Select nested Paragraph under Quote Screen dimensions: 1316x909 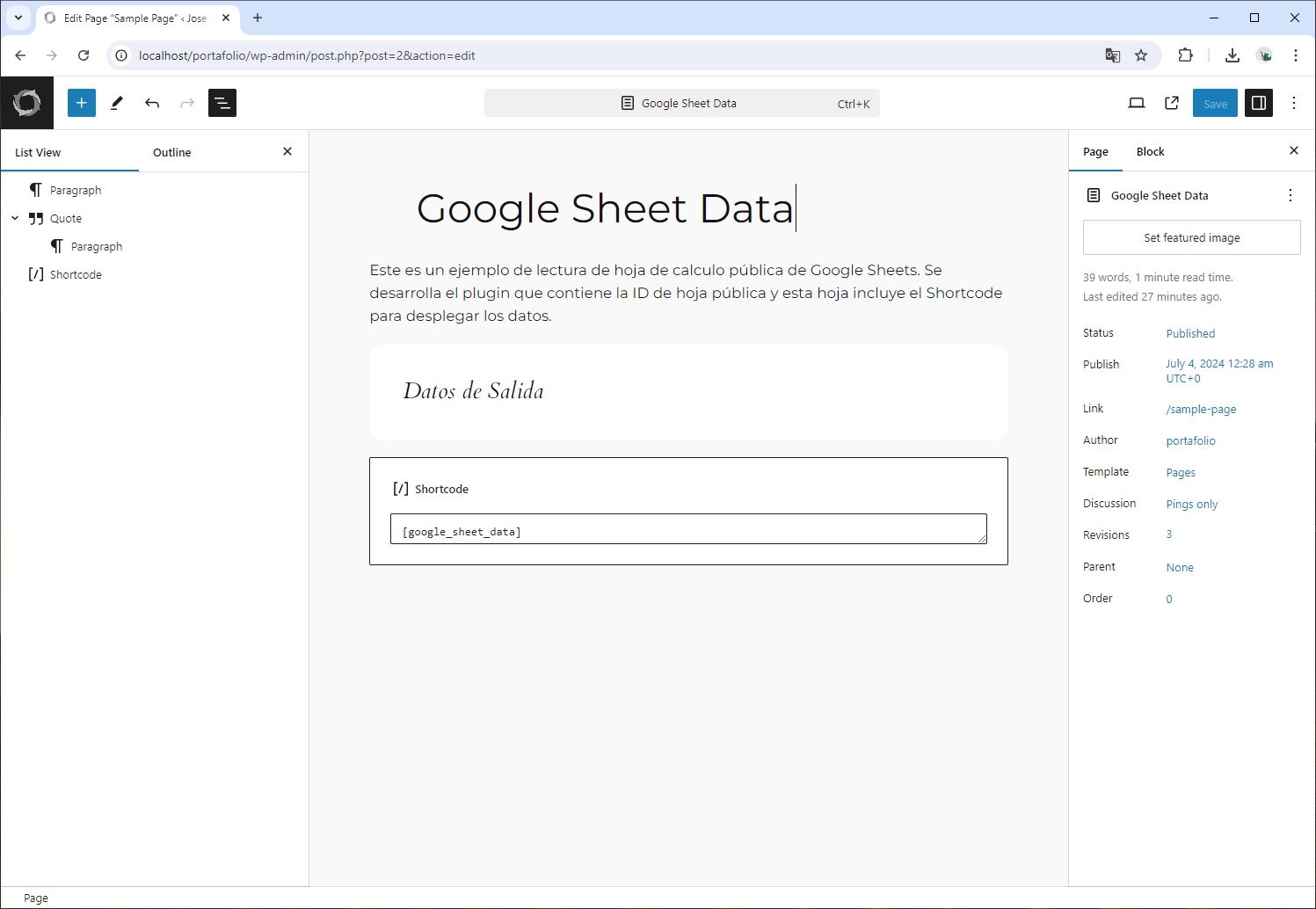97,246
